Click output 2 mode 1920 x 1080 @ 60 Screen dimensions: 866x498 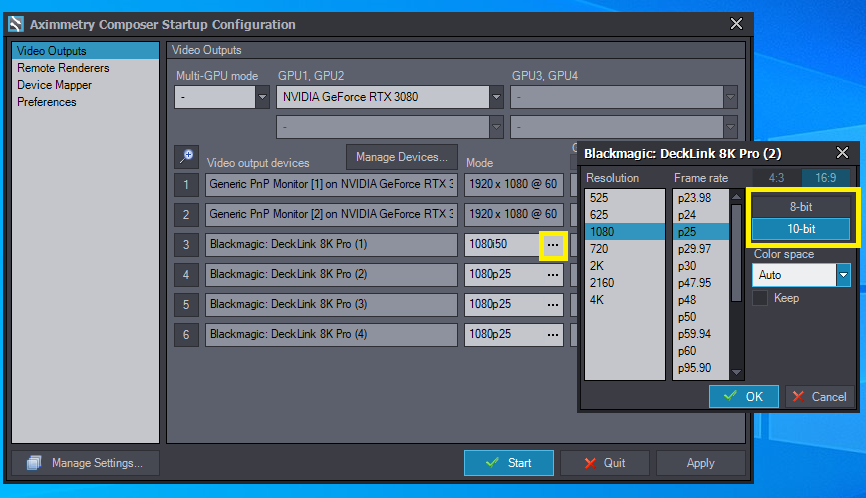[514, 214]
